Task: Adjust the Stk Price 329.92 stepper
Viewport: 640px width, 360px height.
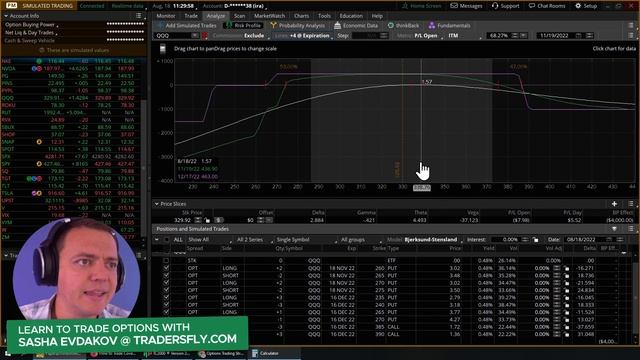Action: click(x=198, y=220)
